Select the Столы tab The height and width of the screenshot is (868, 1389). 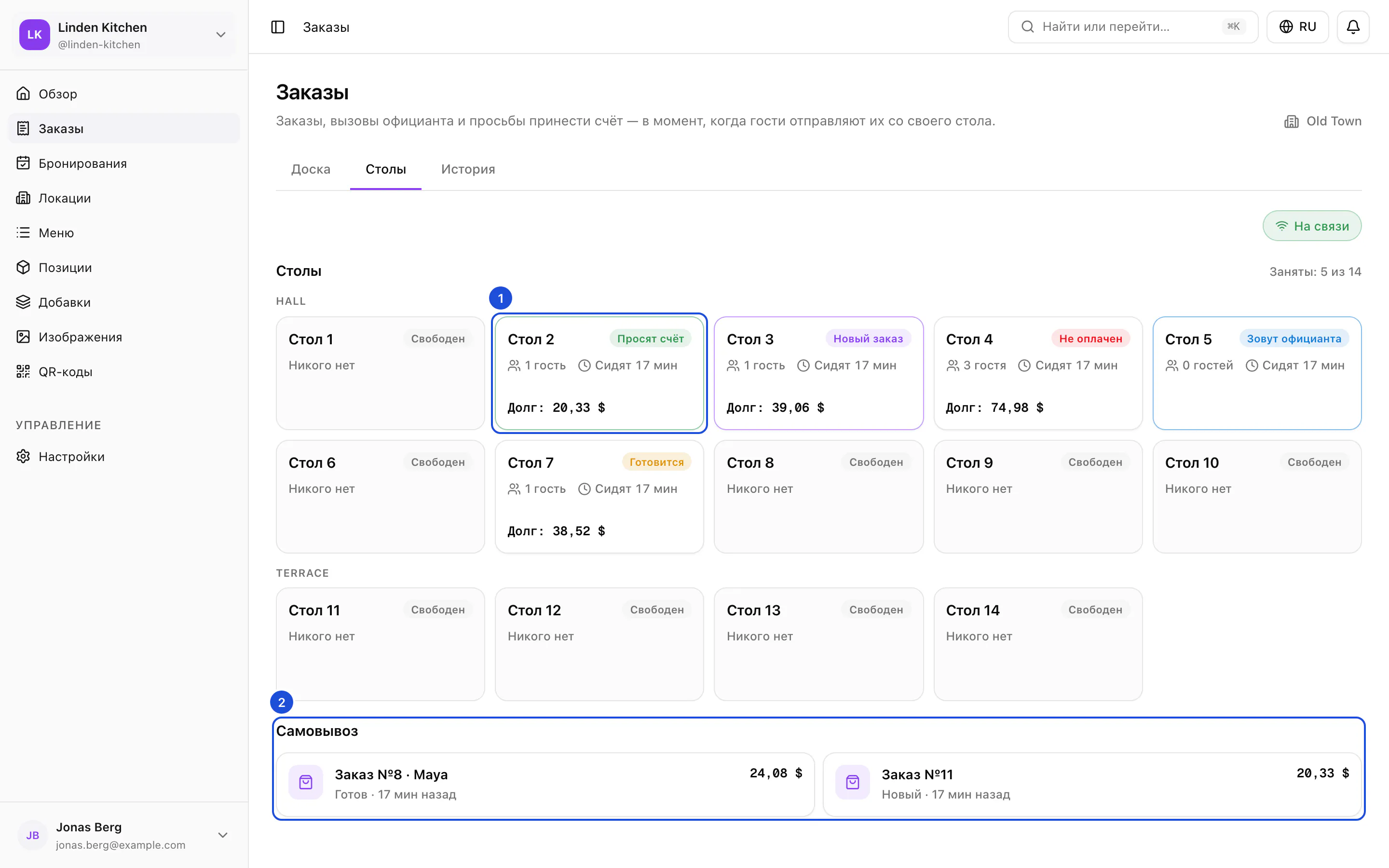(x=386, y=169)
